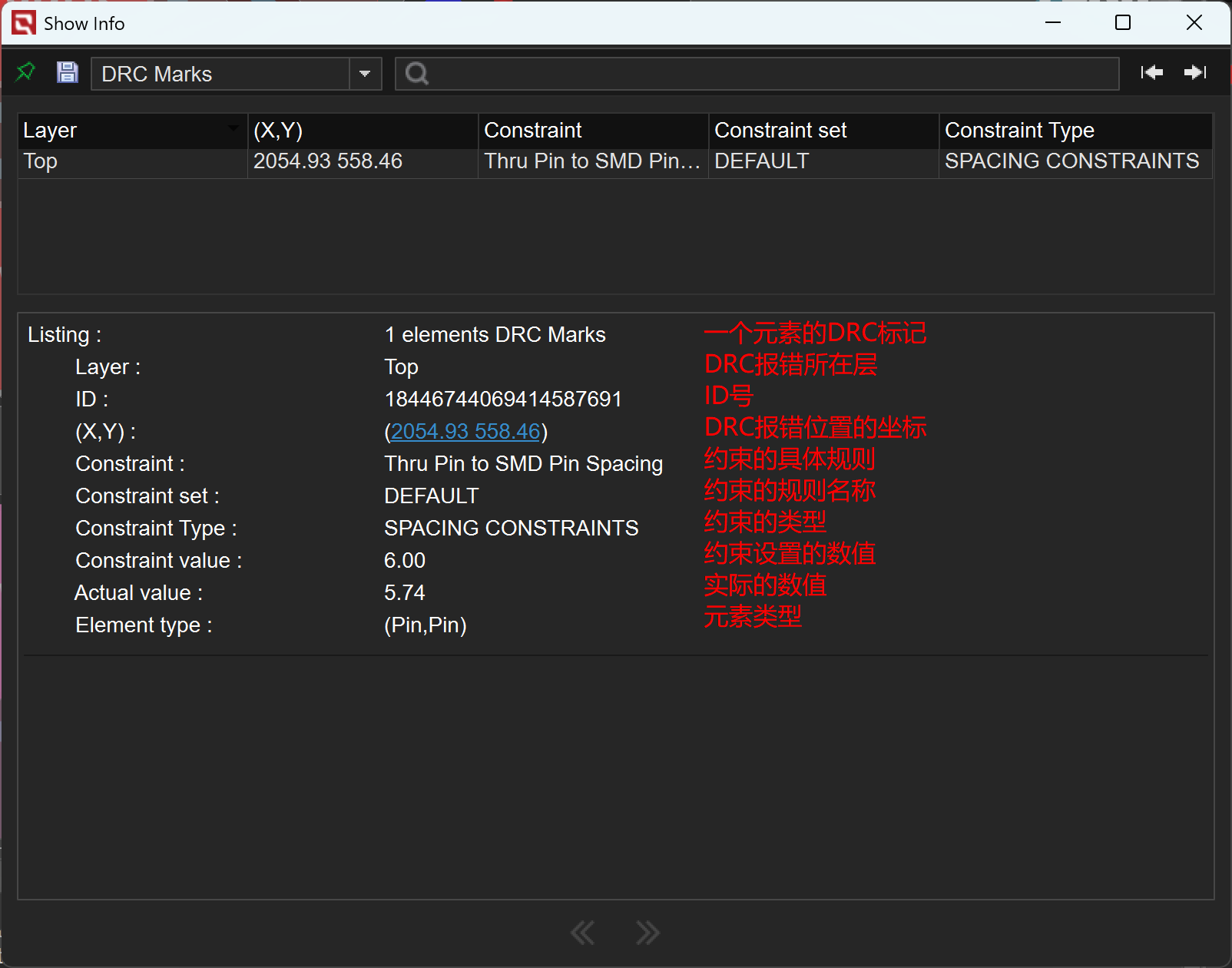Click the green pin icon
Screen dimensions: 1232x968
click(25, 72)
